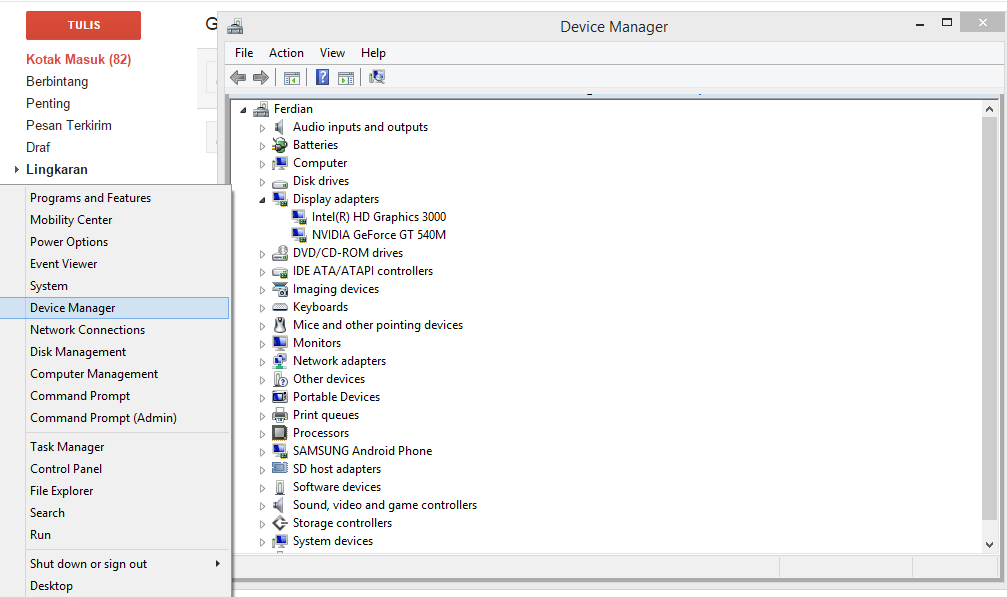1007x597 pixels.
Task: Click the blue Help question mark icon
Action: (322, 78)
